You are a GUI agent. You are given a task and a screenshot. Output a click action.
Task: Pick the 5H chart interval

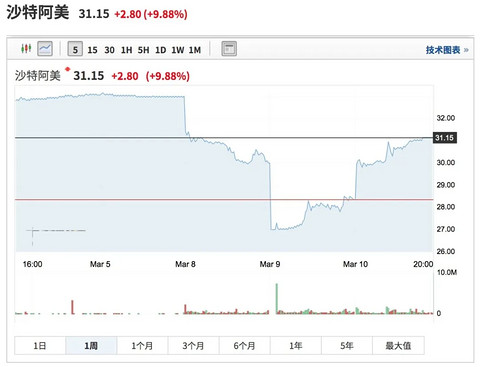[143, 50]
